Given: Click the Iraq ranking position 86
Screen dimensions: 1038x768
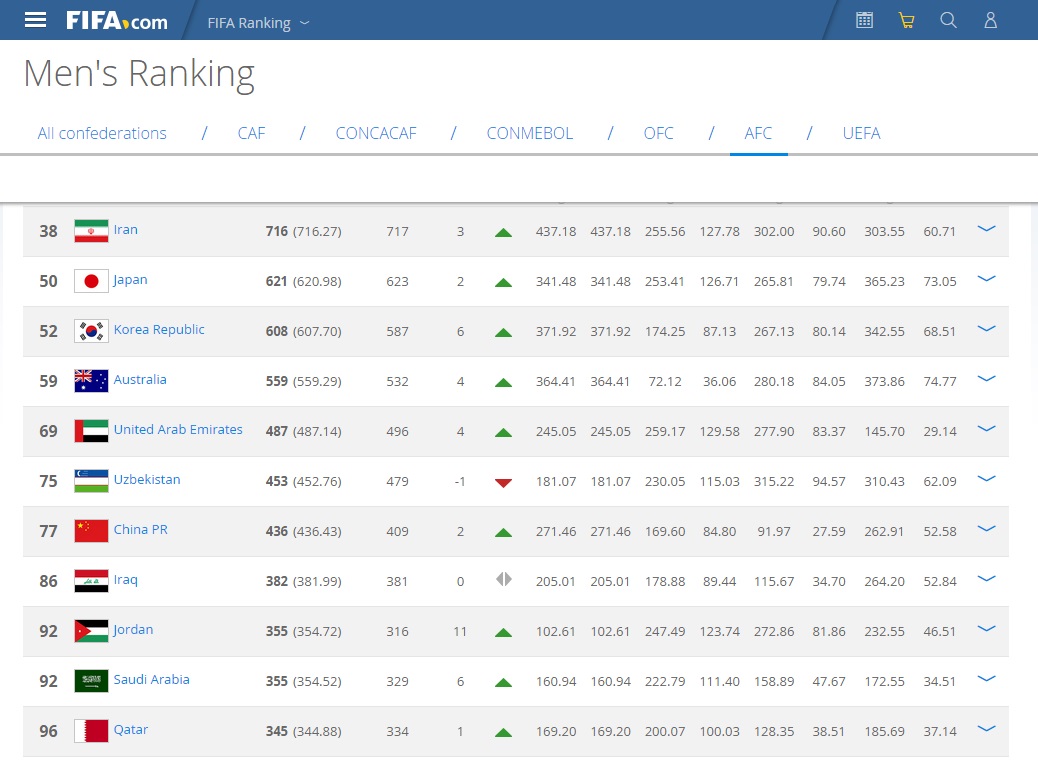Looking at the screenshot, I should pos(48,581).
